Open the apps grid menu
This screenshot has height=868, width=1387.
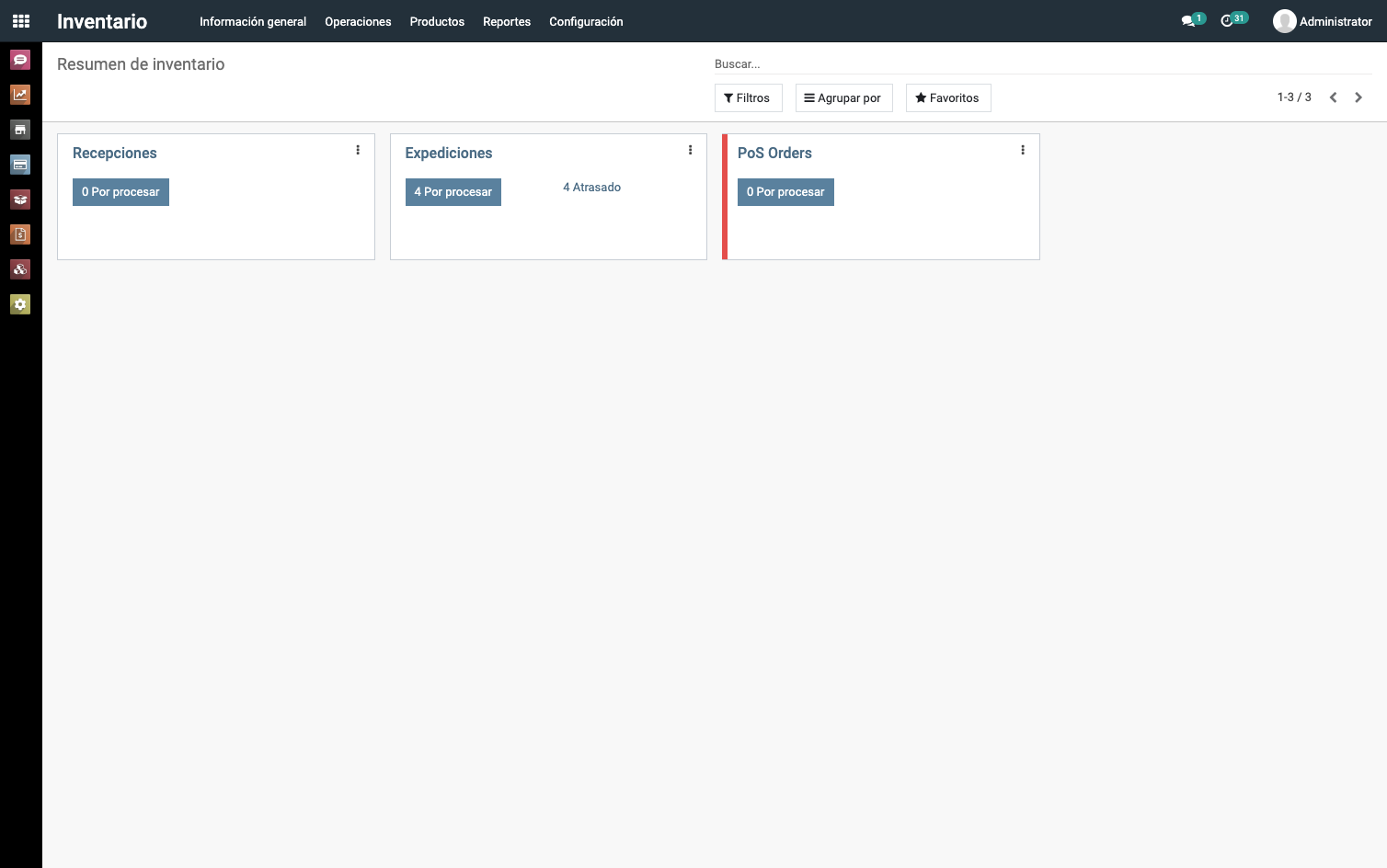[x=21, y=21]
